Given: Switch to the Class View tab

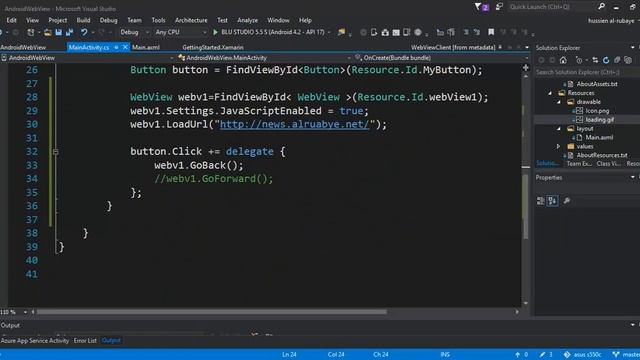Looking at the screenshot, I should [609, 164].
